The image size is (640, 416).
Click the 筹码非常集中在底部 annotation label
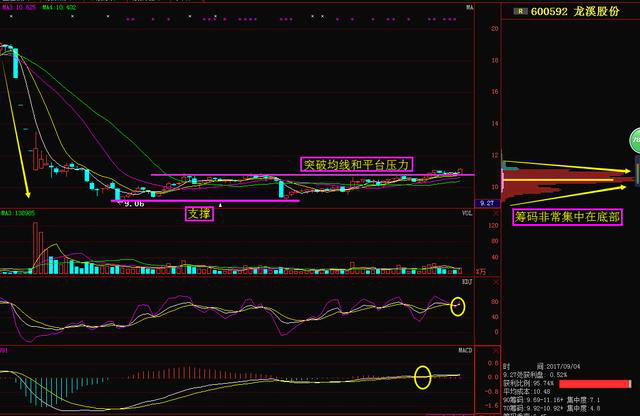[x=567, y=215]
